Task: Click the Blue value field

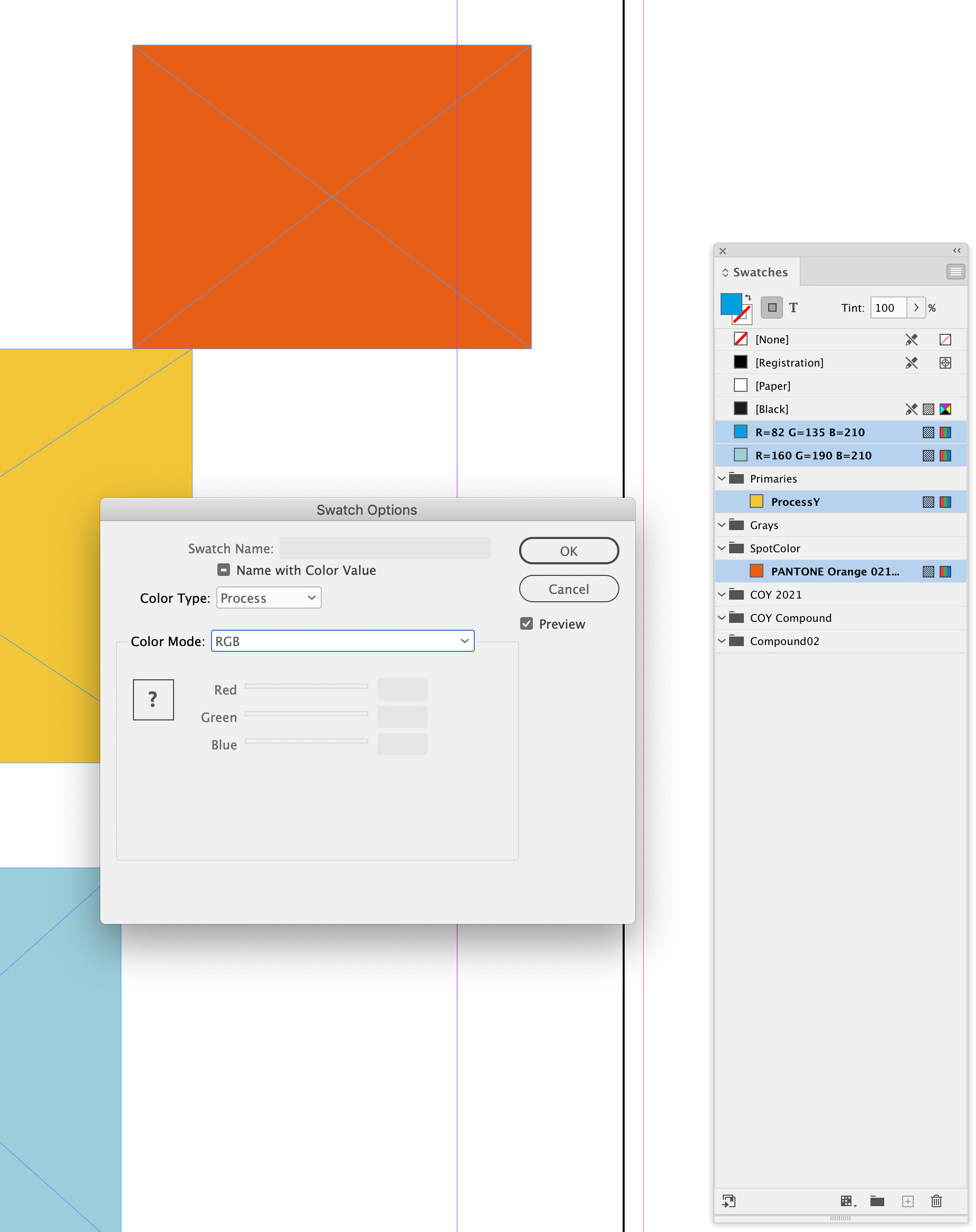Action: [x=403, y=744]
